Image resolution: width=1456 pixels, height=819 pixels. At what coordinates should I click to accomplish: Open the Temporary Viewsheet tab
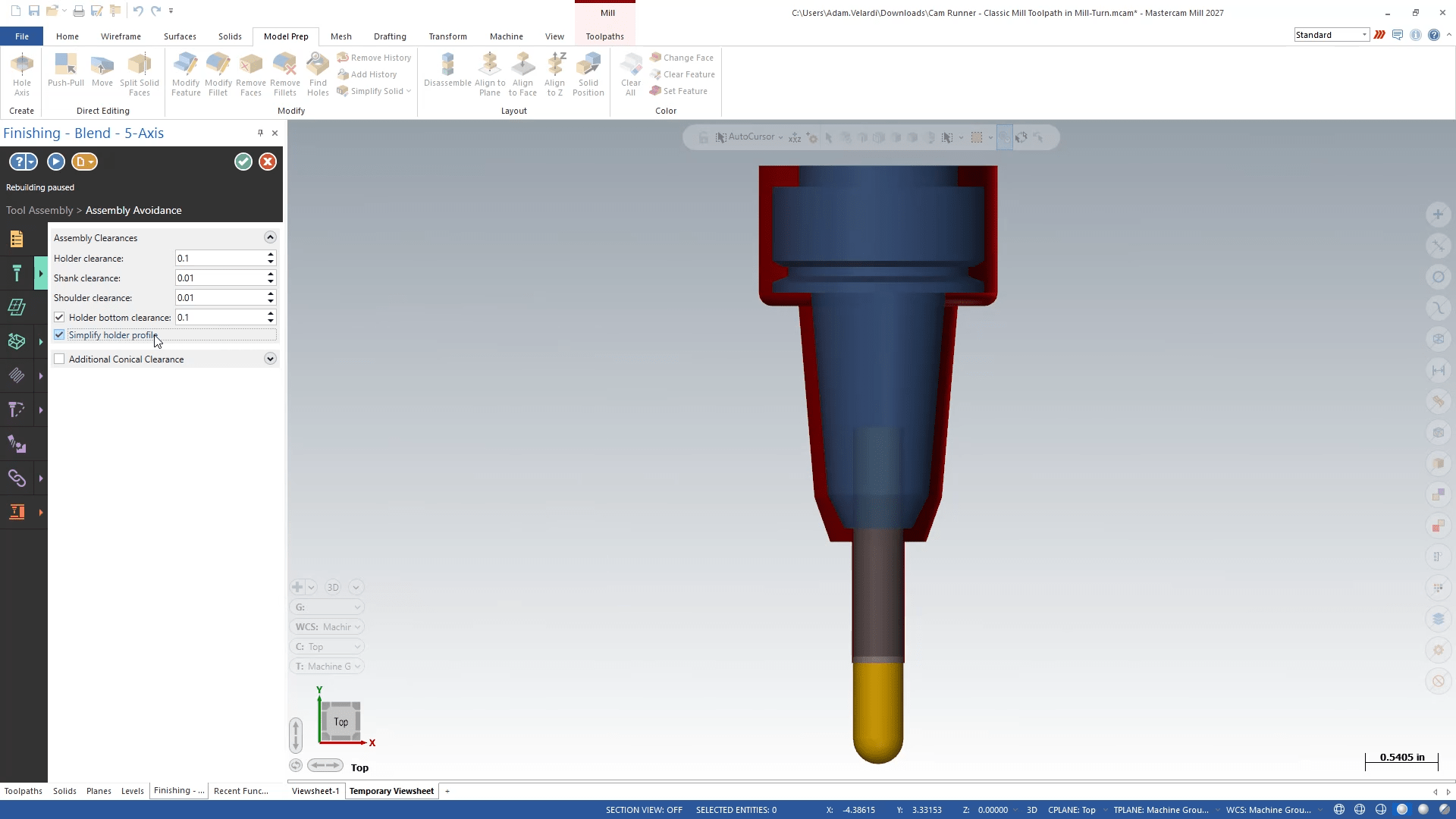point(391,791)
